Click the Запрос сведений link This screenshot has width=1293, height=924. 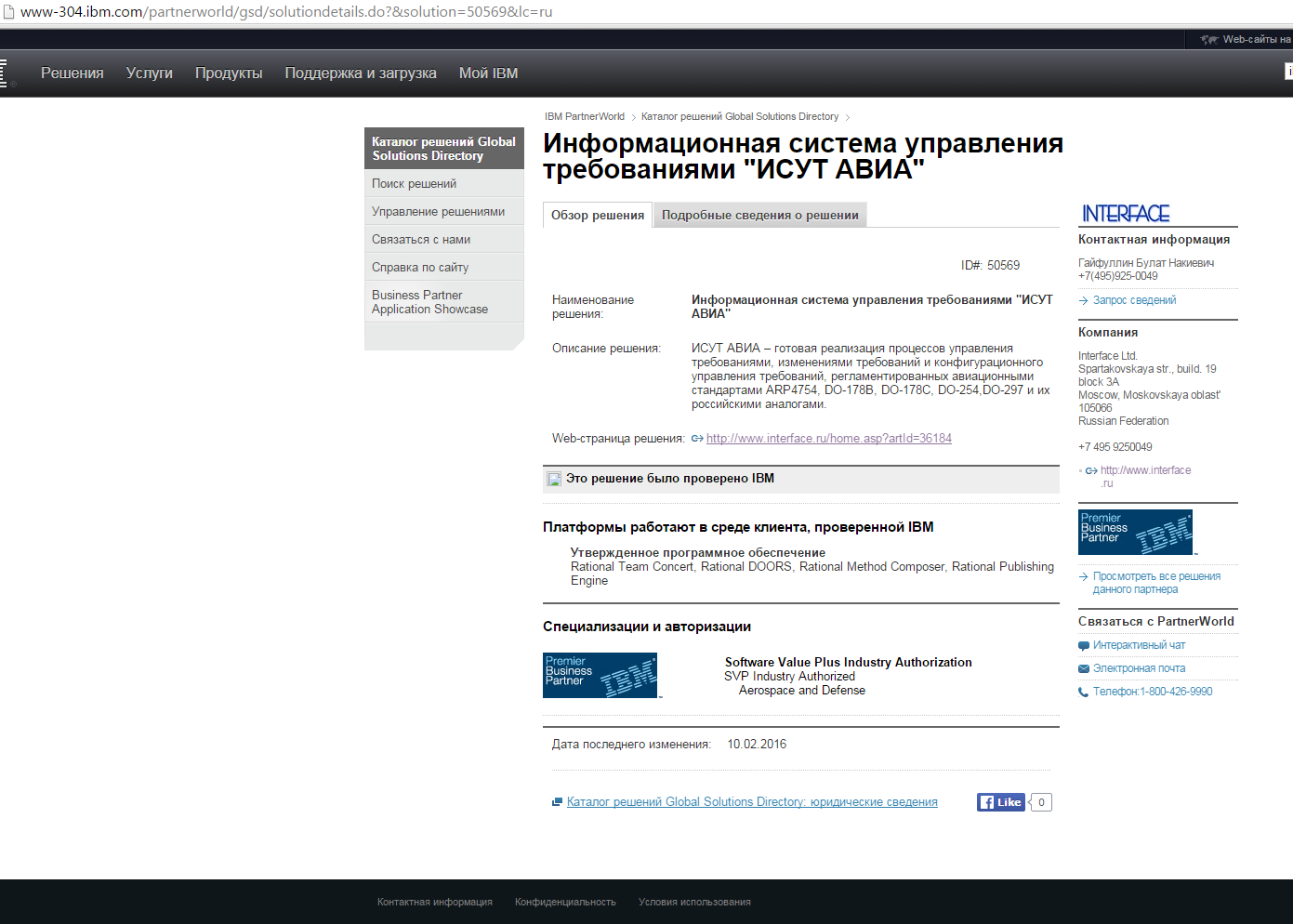(x=1134, y=300)
